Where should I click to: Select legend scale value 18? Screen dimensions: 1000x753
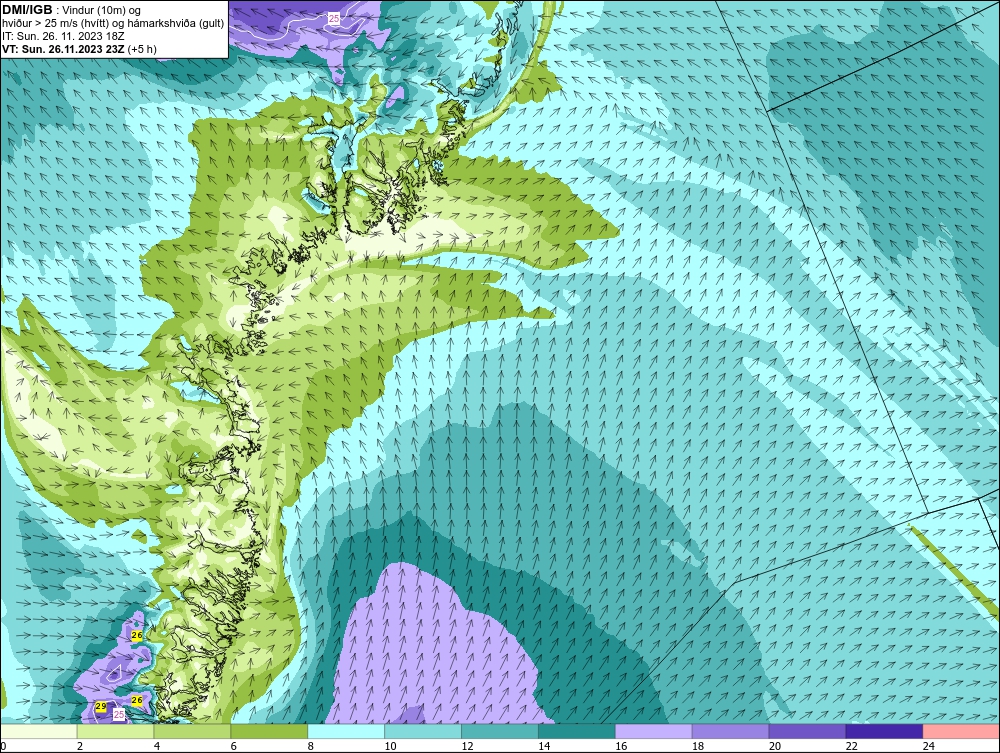tap(698, 746)
